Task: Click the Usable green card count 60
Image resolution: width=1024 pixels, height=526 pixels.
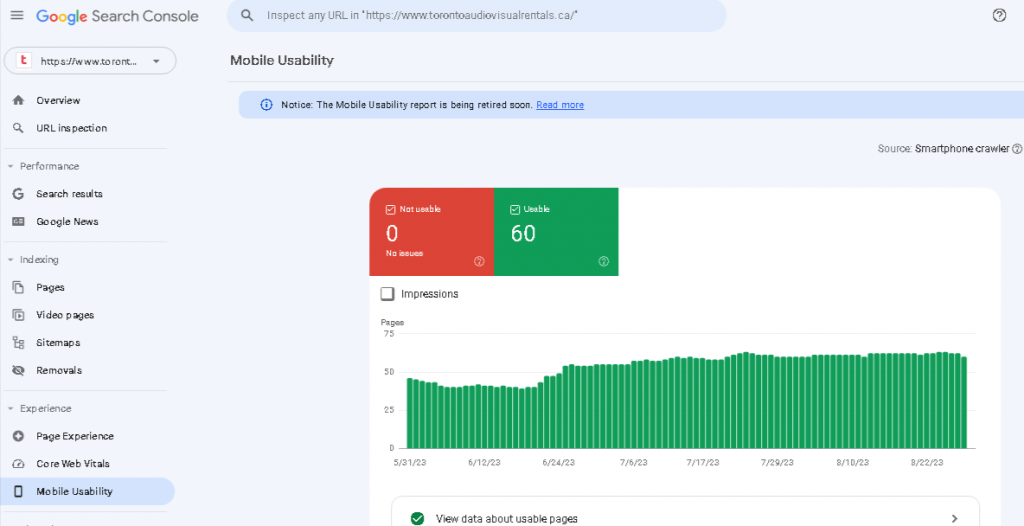Action: 523,234
